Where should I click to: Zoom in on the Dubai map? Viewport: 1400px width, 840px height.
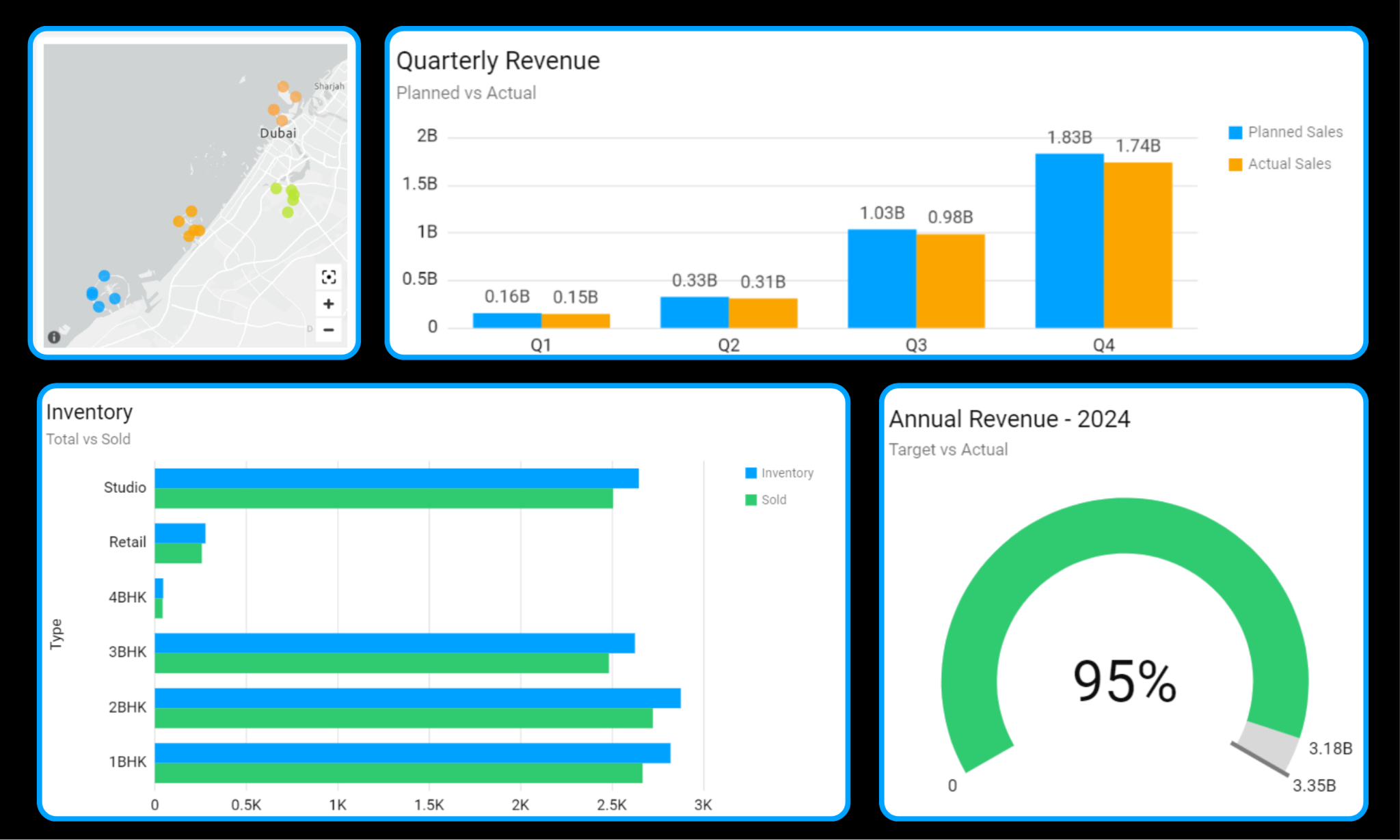tap(329, 304)
